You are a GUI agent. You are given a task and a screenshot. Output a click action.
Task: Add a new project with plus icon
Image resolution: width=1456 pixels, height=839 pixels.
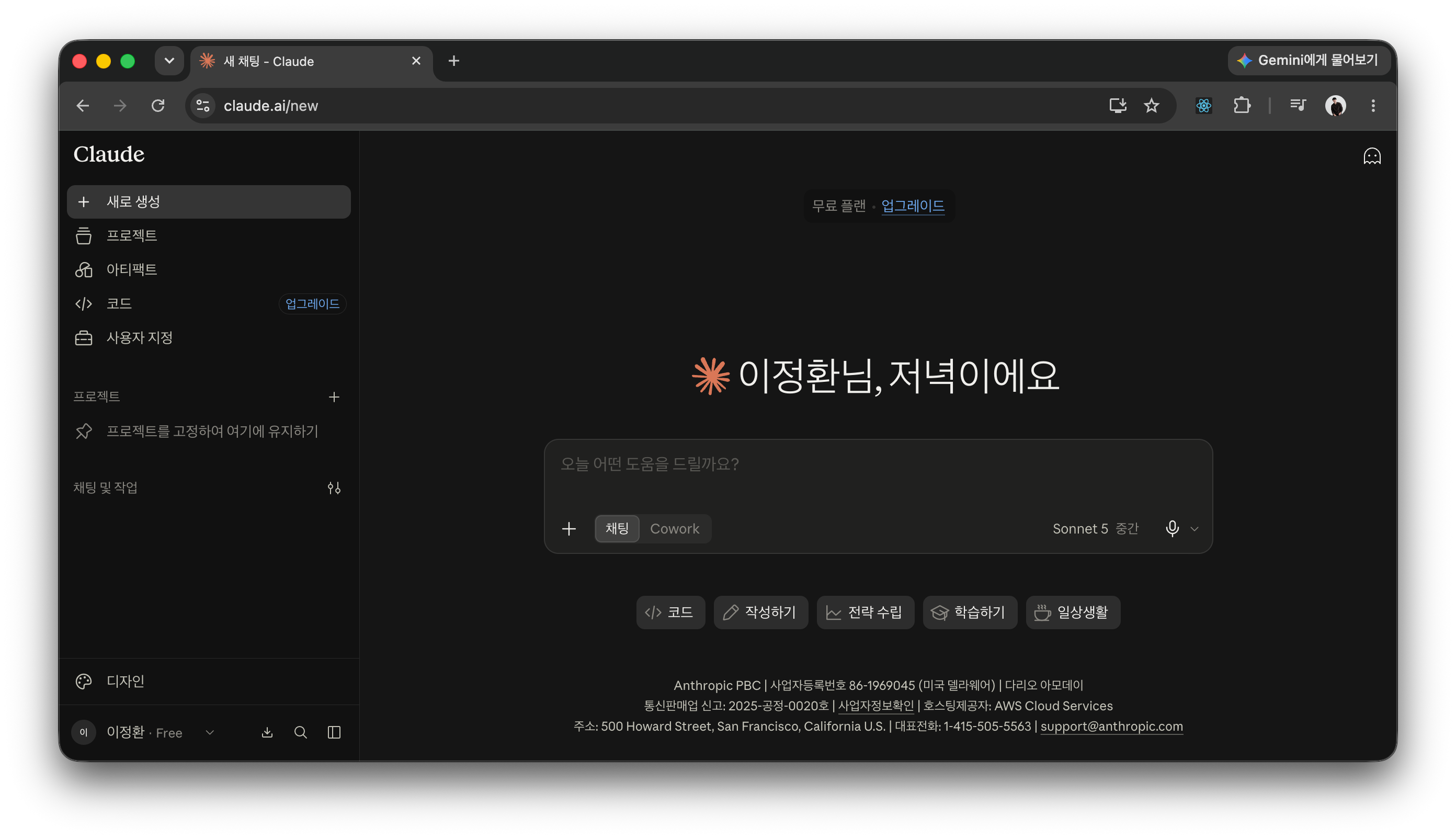[334, 397]
